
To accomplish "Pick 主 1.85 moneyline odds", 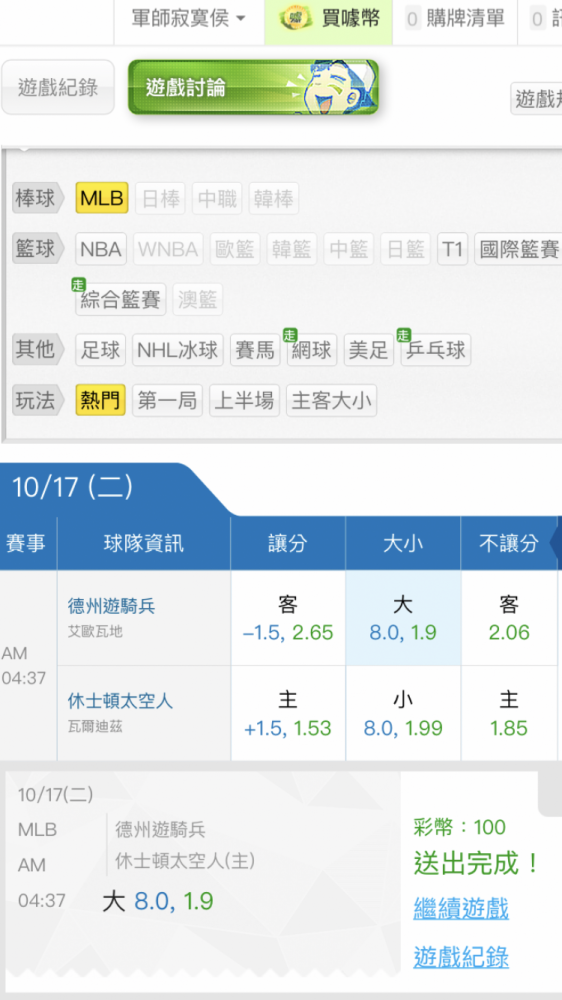I will point(509,714).
